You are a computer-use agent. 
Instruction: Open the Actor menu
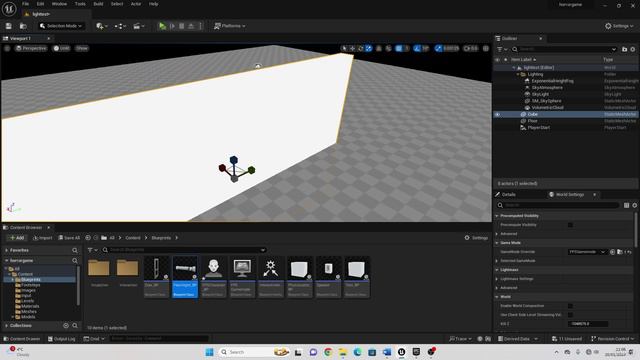coord(136,4)
